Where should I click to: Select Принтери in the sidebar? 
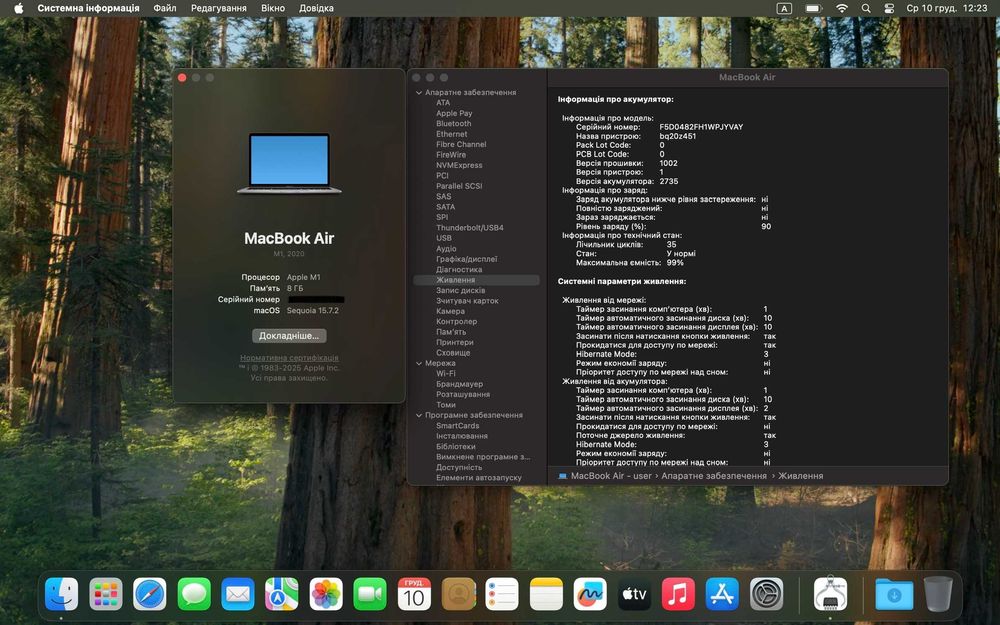pyautogui.click(x=454, y=342)
